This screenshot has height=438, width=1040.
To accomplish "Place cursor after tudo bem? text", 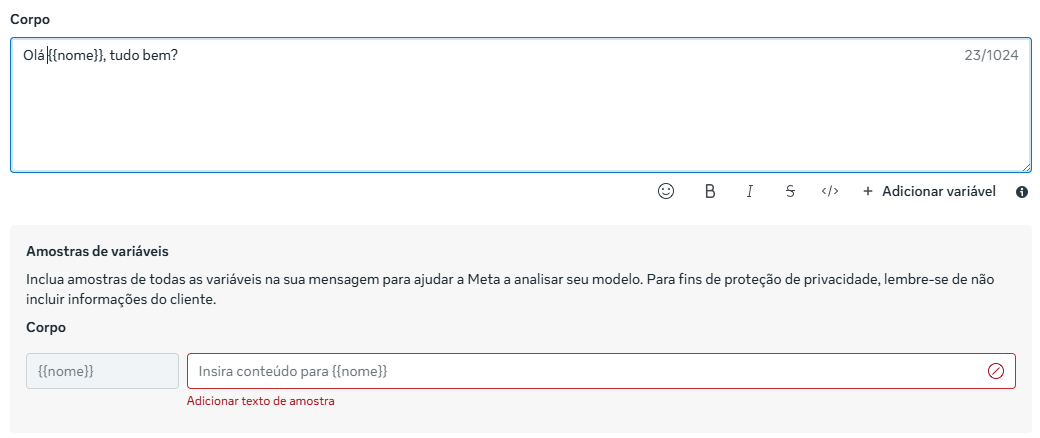I will point(179,56).
